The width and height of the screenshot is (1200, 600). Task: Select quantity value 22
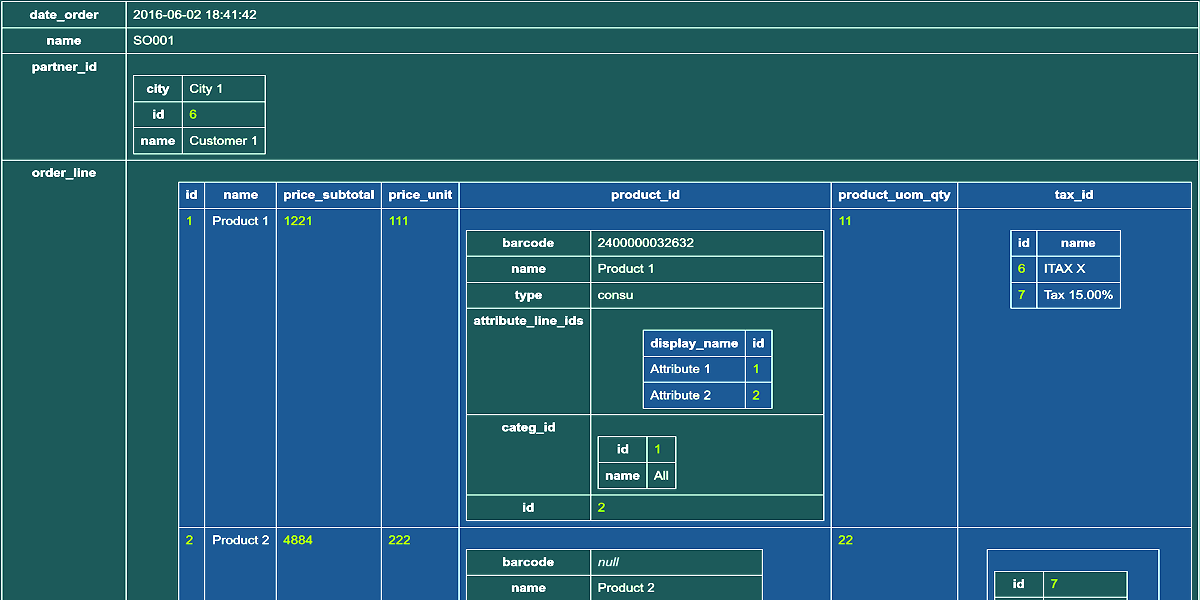(x=845, y=540)
